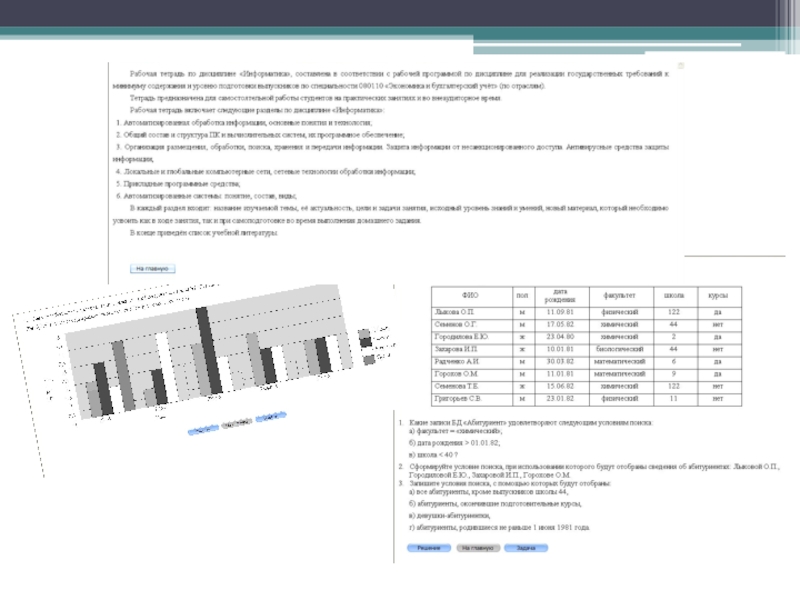
Task: Click birth date 11.09.81 in the table
Action: pyautogui.click(x=560, y=312)
